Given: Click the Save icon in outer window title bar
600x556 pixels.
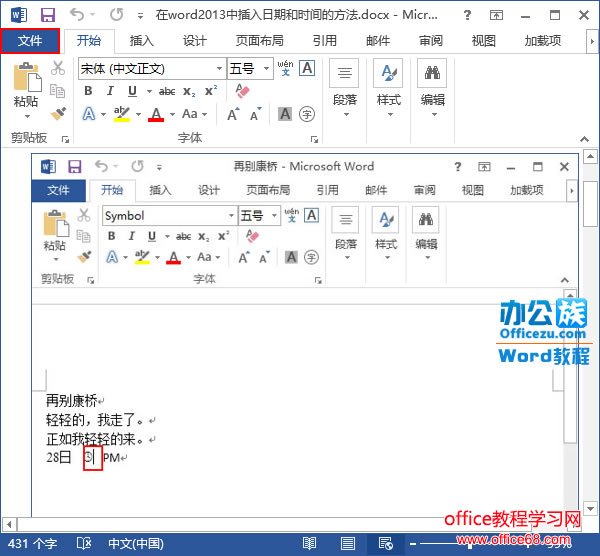Looking at the screenshot, I should (48, 15).
